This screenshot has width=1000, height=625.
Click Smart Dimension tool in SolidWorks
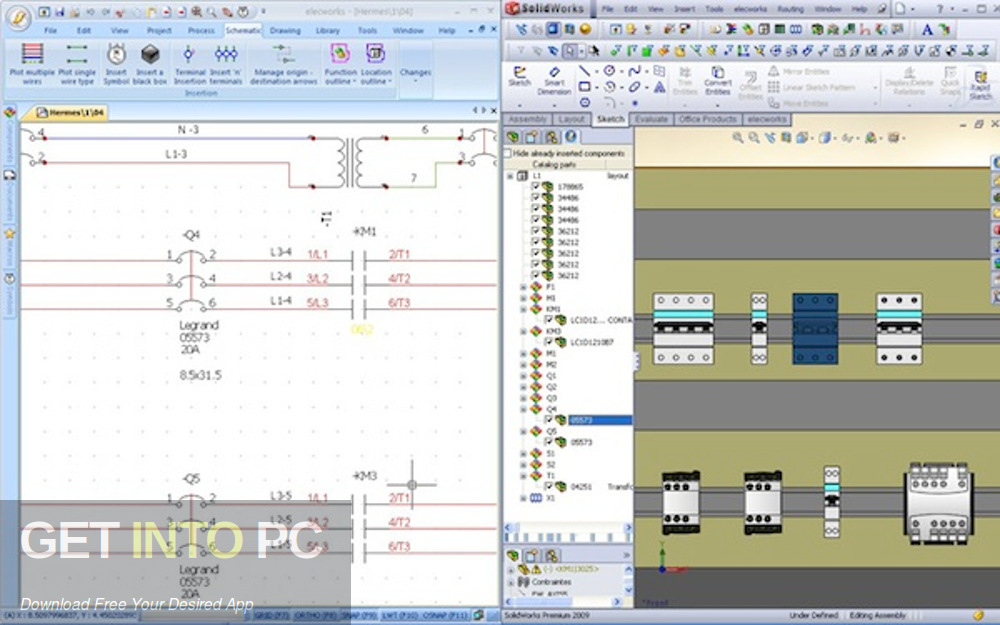point(554,80)
